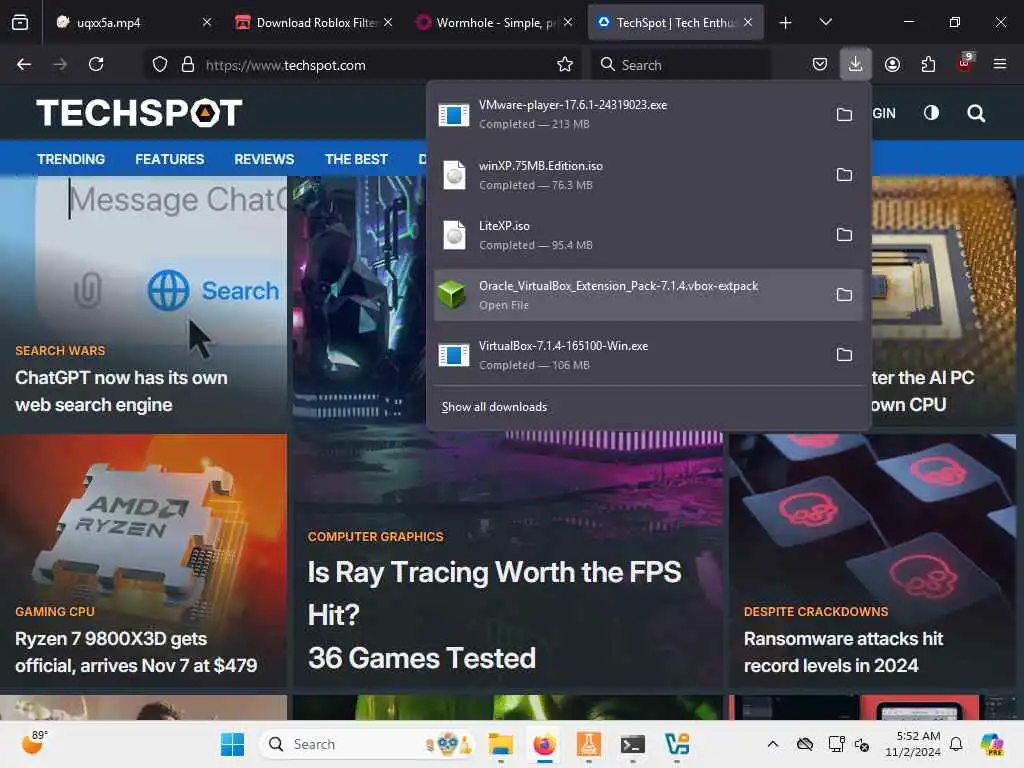Open Ryzen 7 9800X3D article
Image resolution: width=1024 pixels, height=768 pixels.
coord(136,652)
